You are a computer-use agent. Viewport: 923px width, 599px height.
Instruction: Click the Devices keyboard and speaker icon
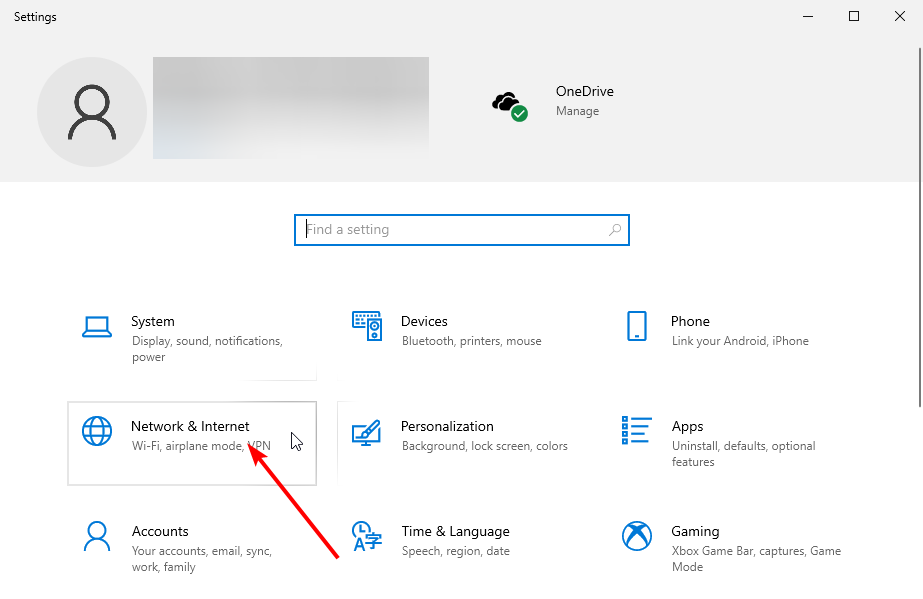click(x=367, y=326)
